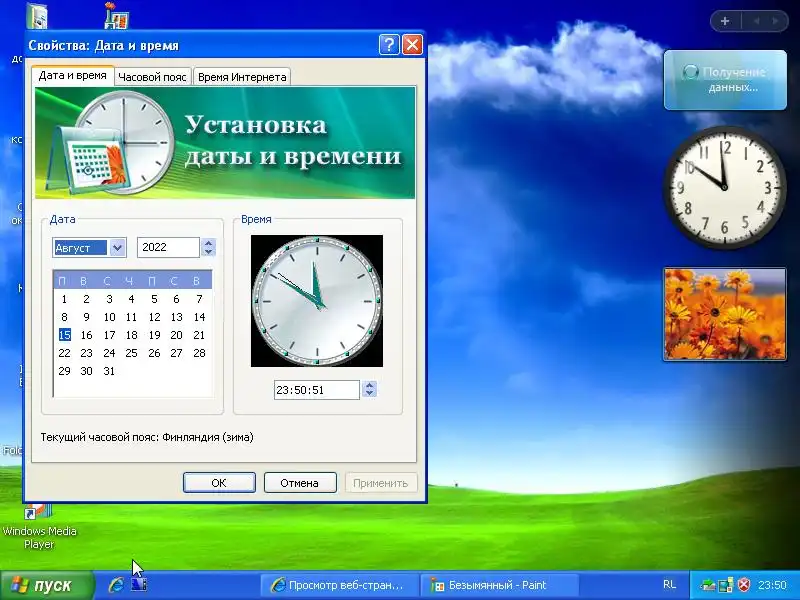Select day 27 in the calendar
Viewport: 800px width, 600px height.
[x=177, y=353]
